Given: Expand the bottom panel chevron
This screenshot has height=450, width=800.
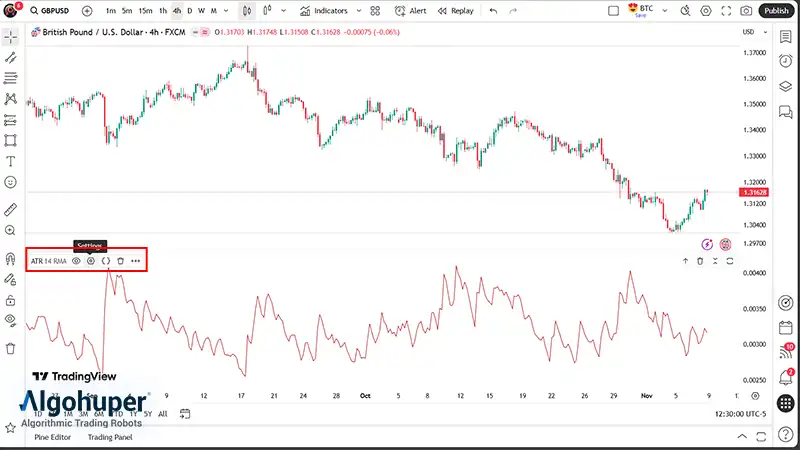Looking at the screenshot, I should tap(741, 437).
